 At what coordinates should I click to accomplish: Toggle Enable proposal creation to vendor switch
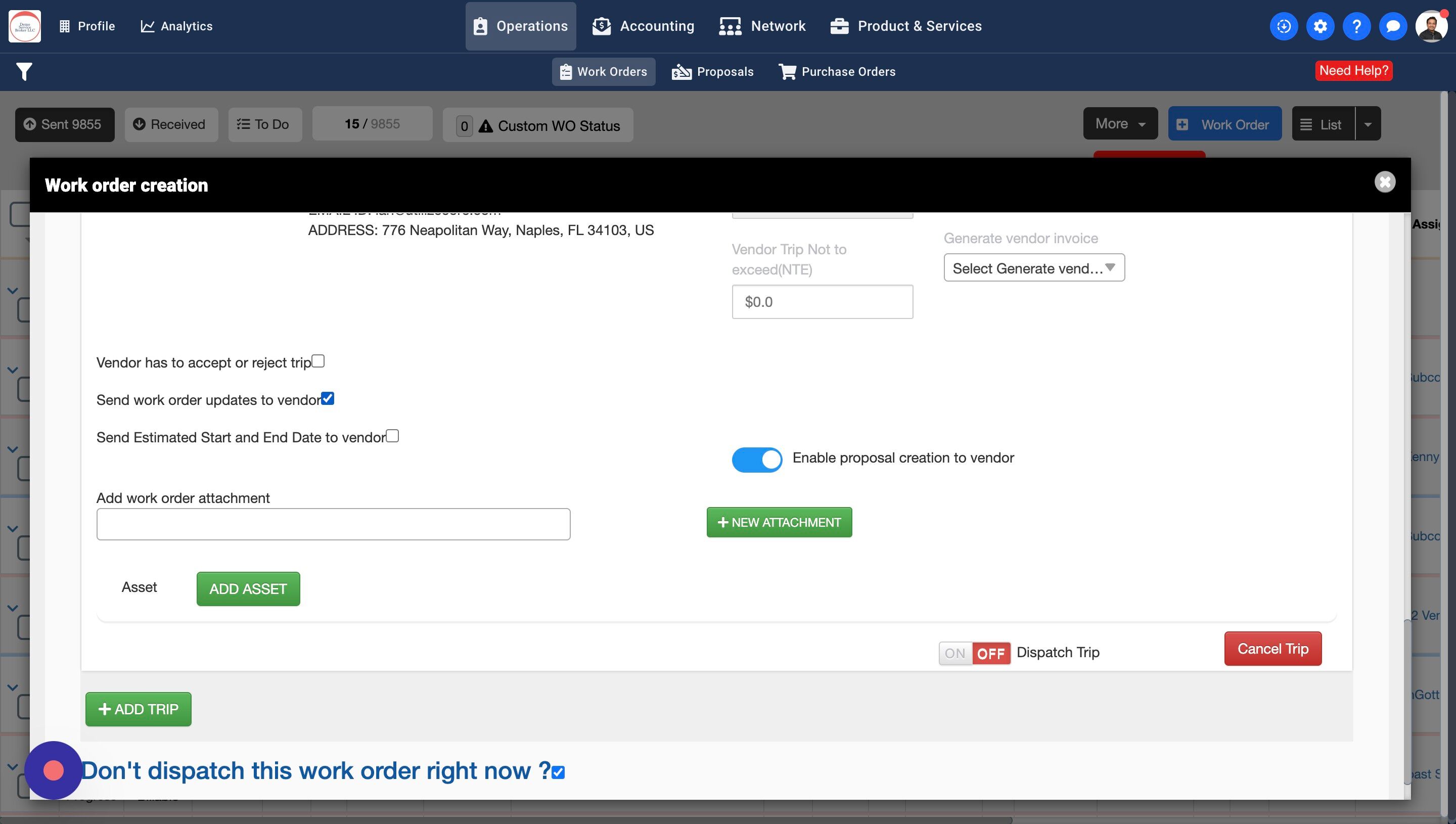[757, 460]
